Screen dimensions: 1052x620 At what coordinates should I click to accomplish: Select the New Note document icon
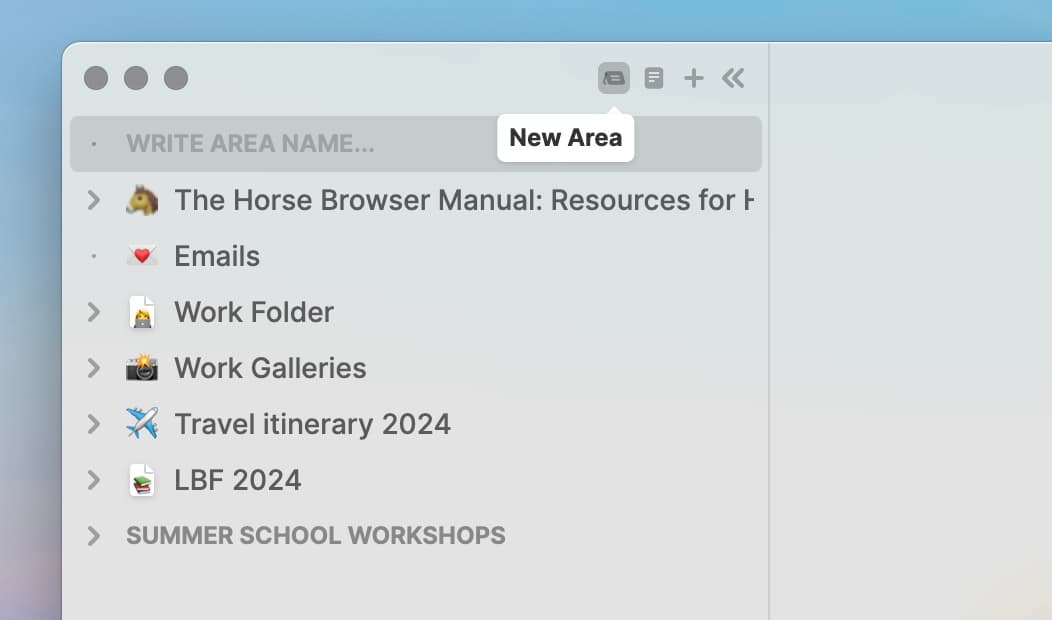click(x=654, y=78)
